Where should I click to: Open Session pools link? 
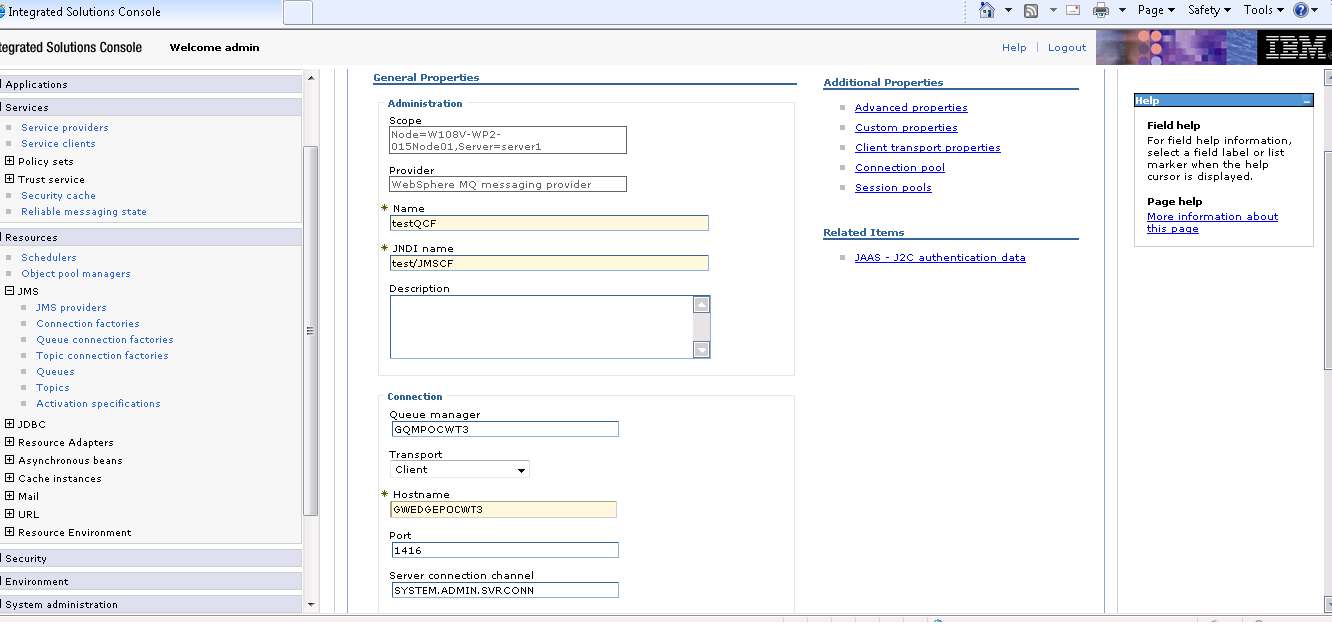[893, 188]
